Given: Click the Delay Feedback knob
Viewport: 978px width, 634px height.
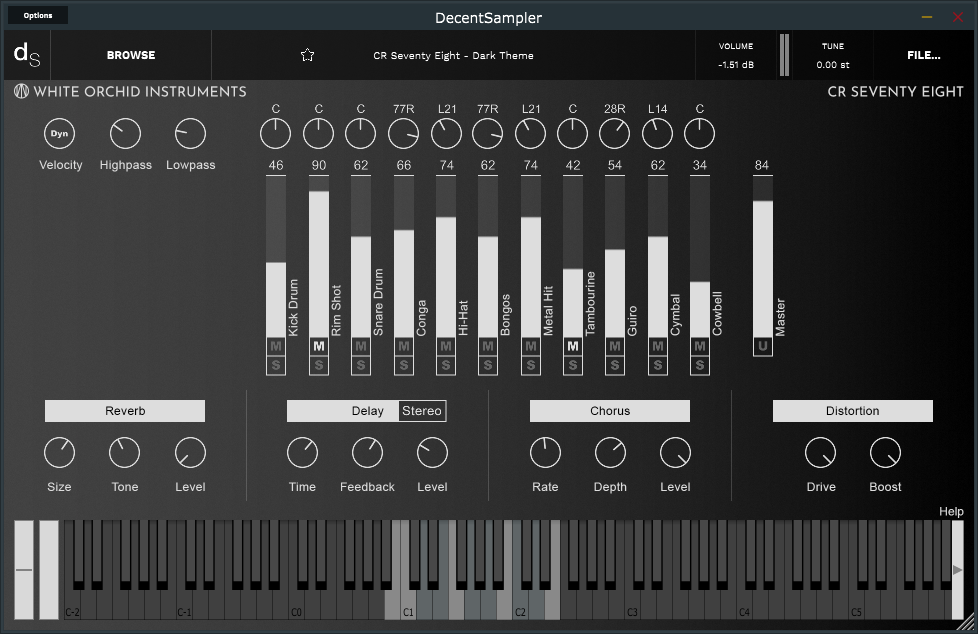Looking at the screenshot, I should (x=367, y=452).
